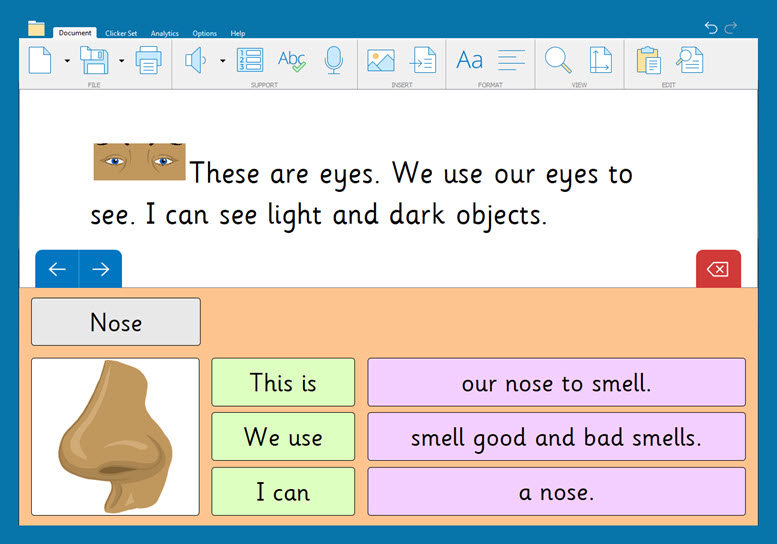The image size is (777, 544).
Task: Expand the Save dropdown arrow
Action: coord(121,61)
